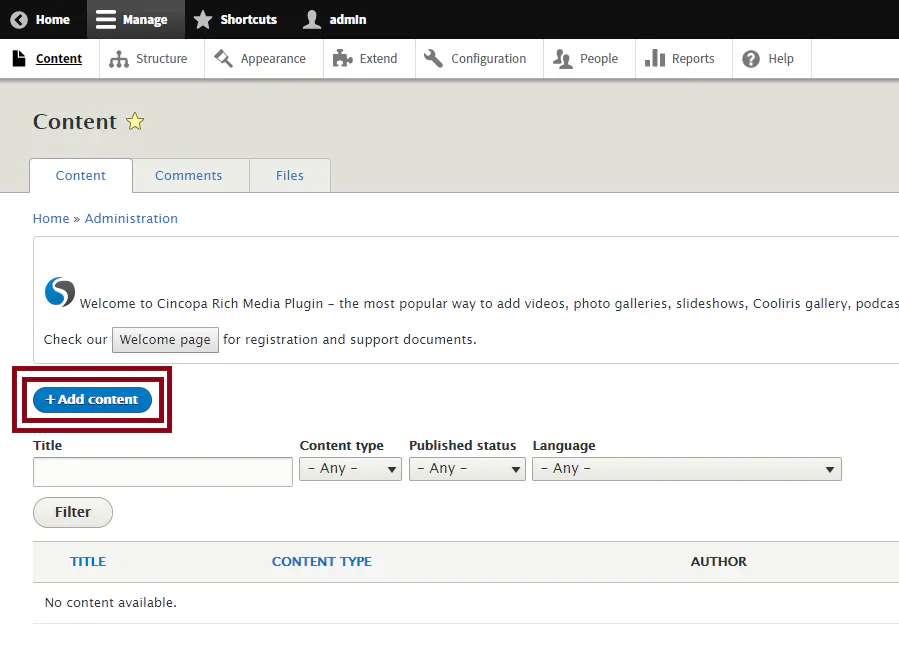Select the Content tab
899x659 pixels.
[81, 176]
